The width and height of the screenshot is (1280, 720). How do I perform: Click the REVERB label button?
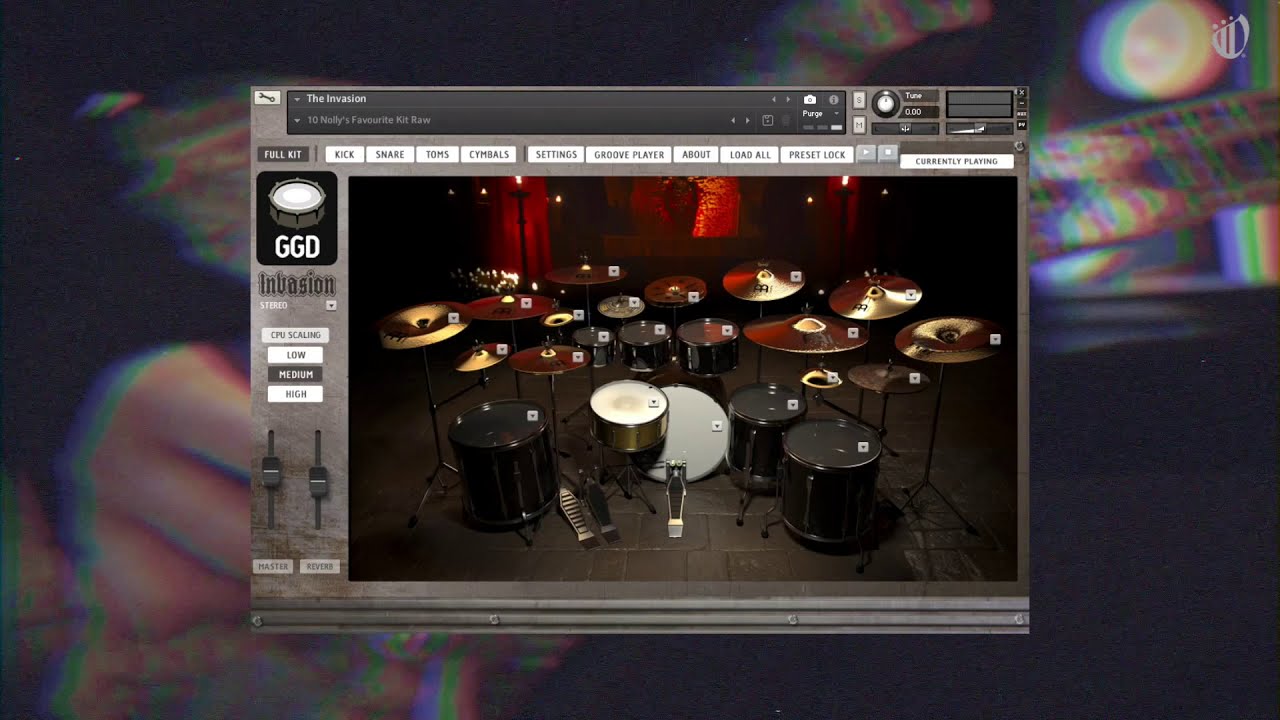coord(320,566)
